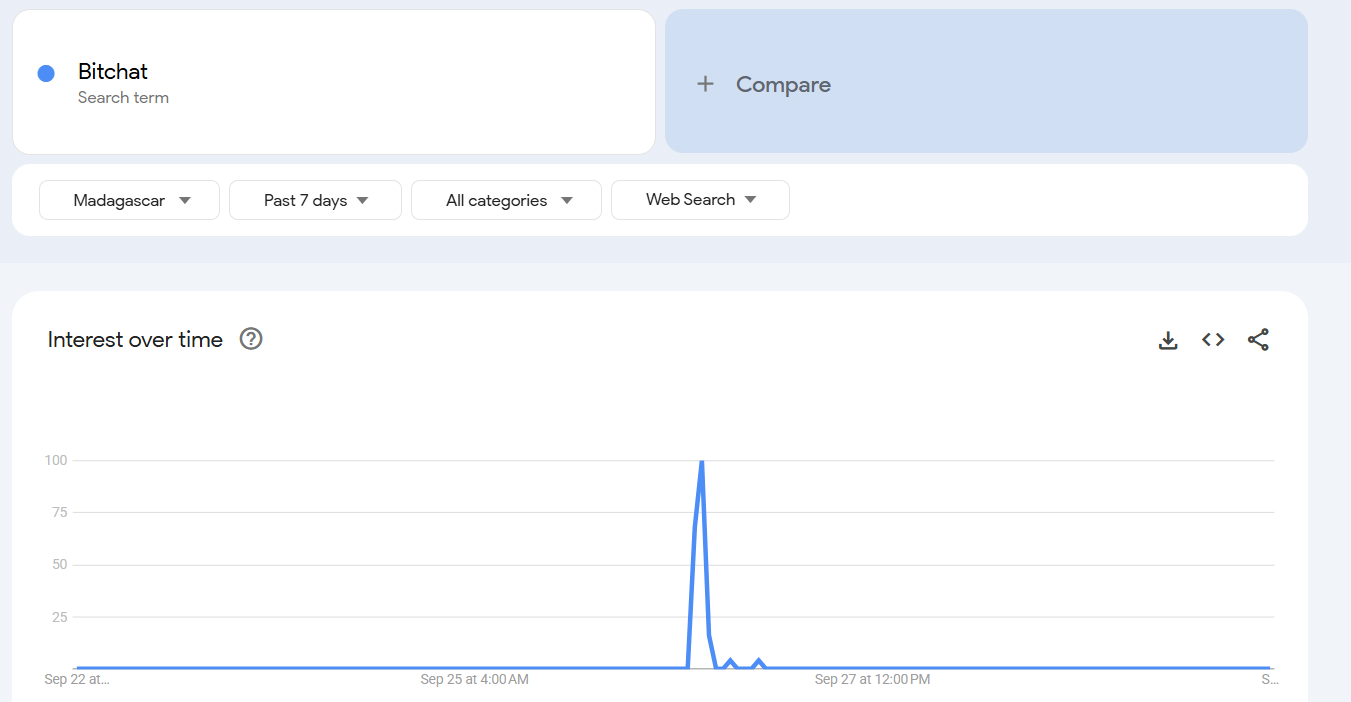This screenshot has width=1351, height=702.
Task: Open help for Interest over time
Action: [251, 339]
